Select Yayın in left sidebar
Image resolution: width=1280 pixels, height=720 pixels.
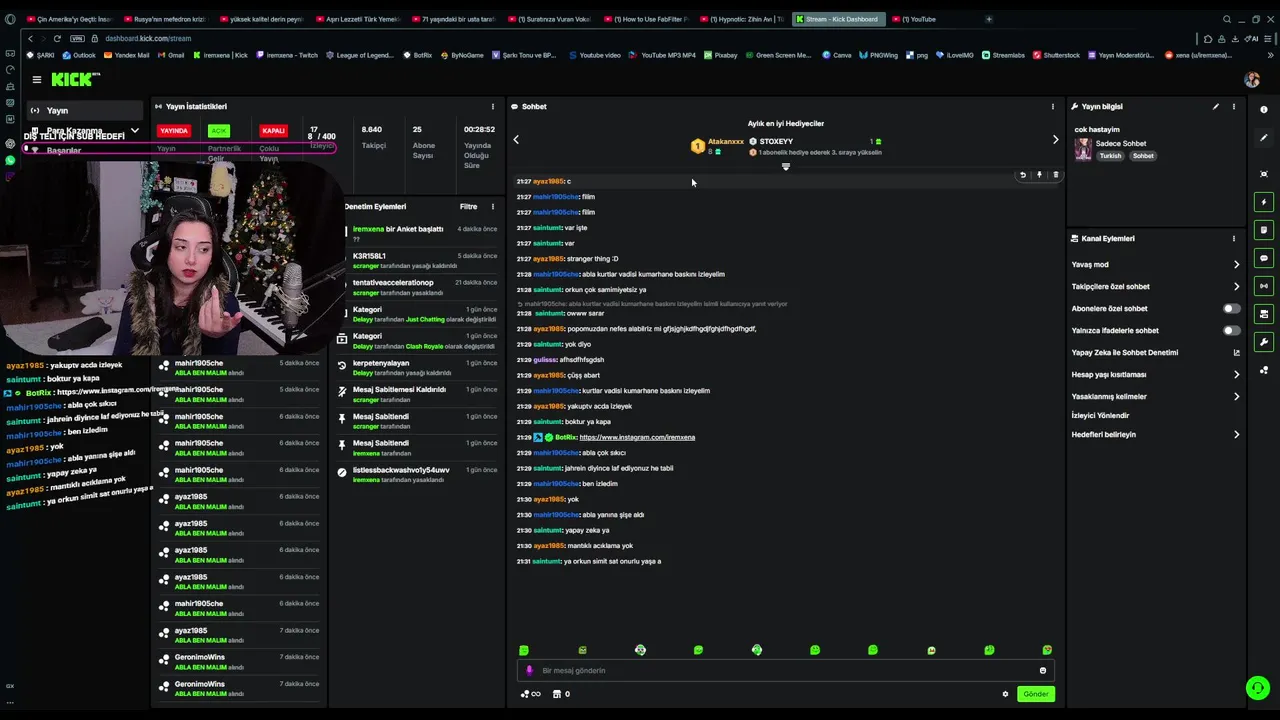(x=85, y=110)
